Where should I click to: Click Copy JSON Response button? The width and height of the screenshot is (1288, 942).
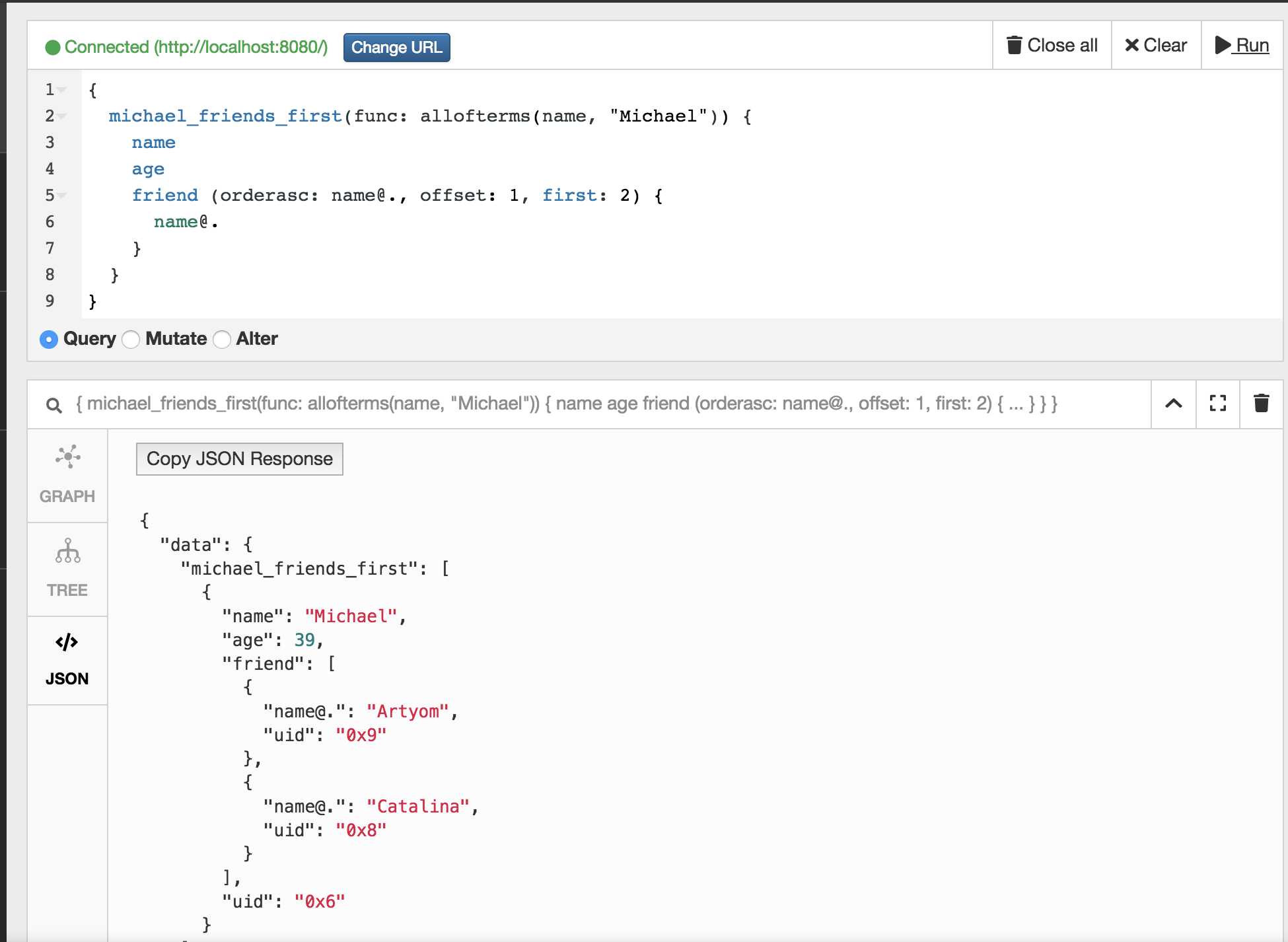238,458
